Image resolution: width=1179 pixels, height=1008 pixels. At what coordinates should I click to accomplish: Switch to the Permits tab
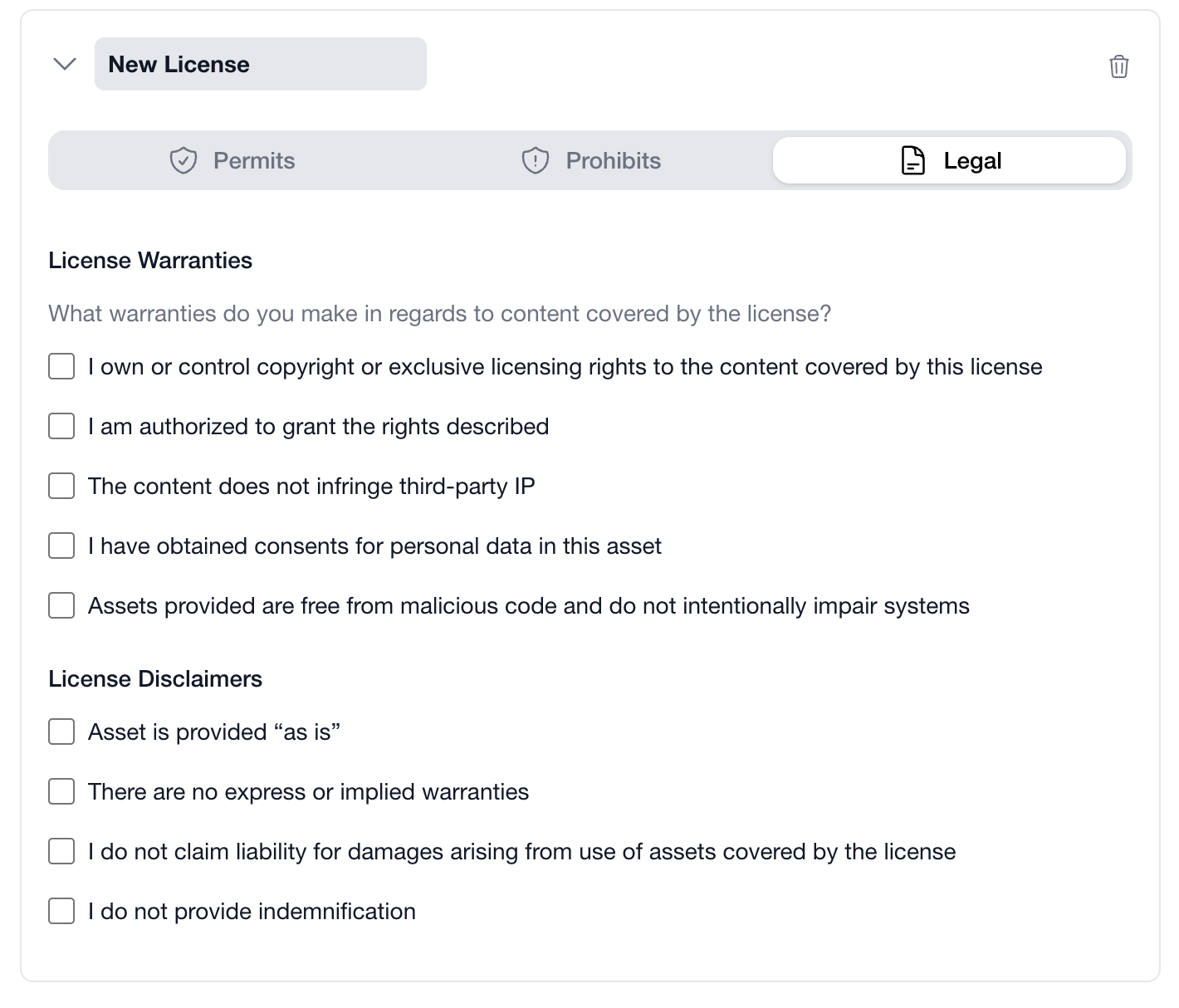(x=241, y=159)
